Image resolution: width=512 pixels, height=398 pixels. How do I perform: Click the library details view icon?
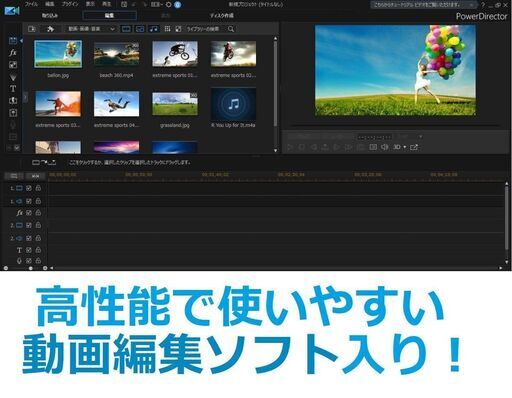pyautogui.click(x=178, y=29)
